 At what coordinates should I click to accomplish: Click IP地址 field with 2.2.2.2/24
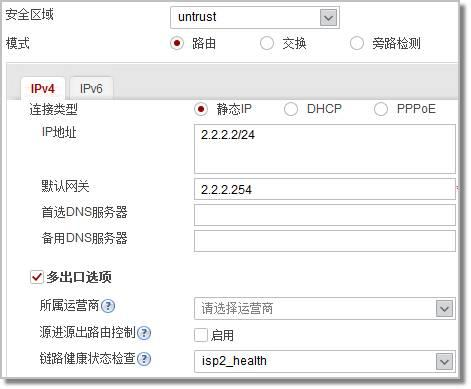325,149
